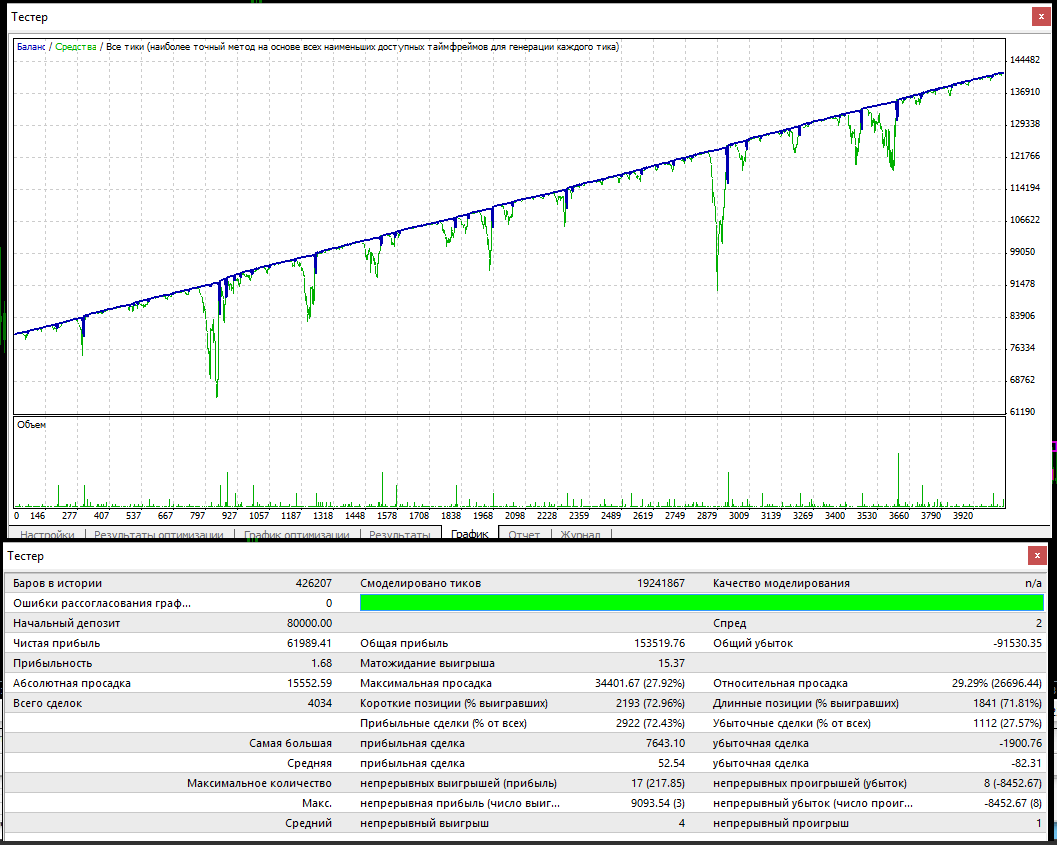Click the Чистая прибыль label

click(x=57, y=643)
